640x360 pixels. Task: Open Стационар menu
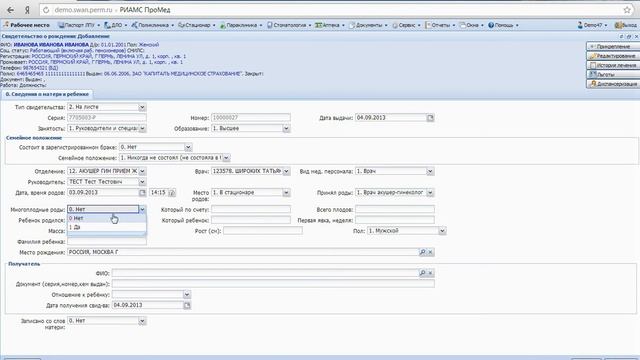click(197, 25)
